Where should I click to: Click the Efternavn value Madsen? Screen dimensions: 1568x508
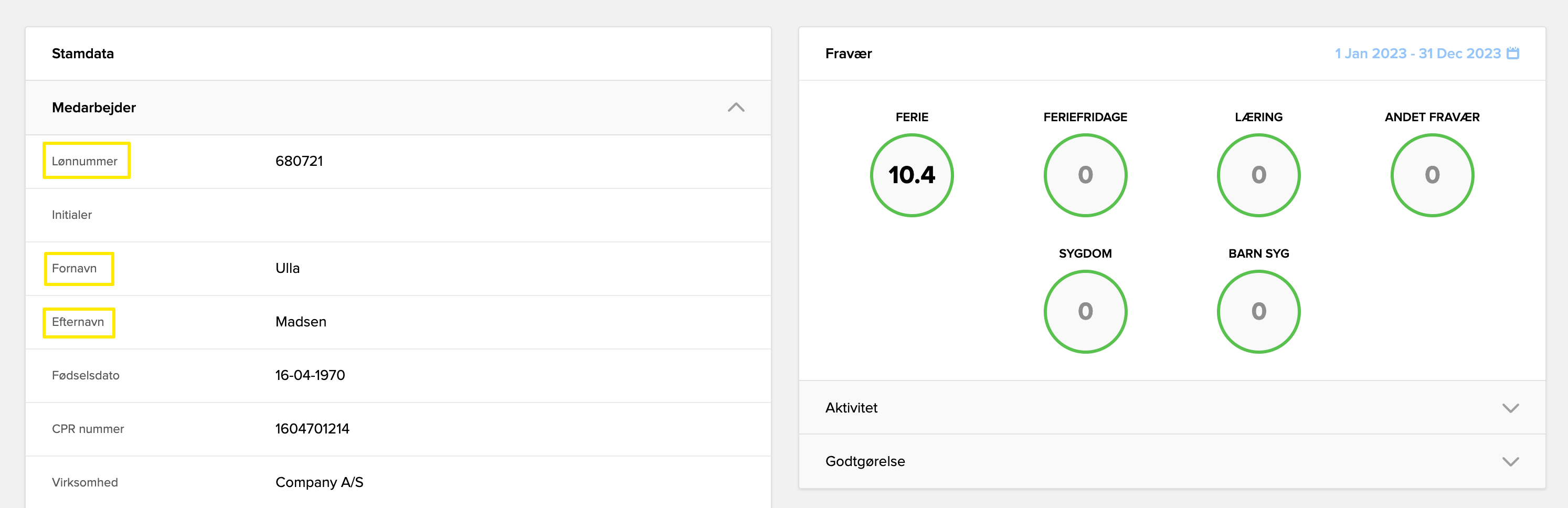click(x=301, y=322)
